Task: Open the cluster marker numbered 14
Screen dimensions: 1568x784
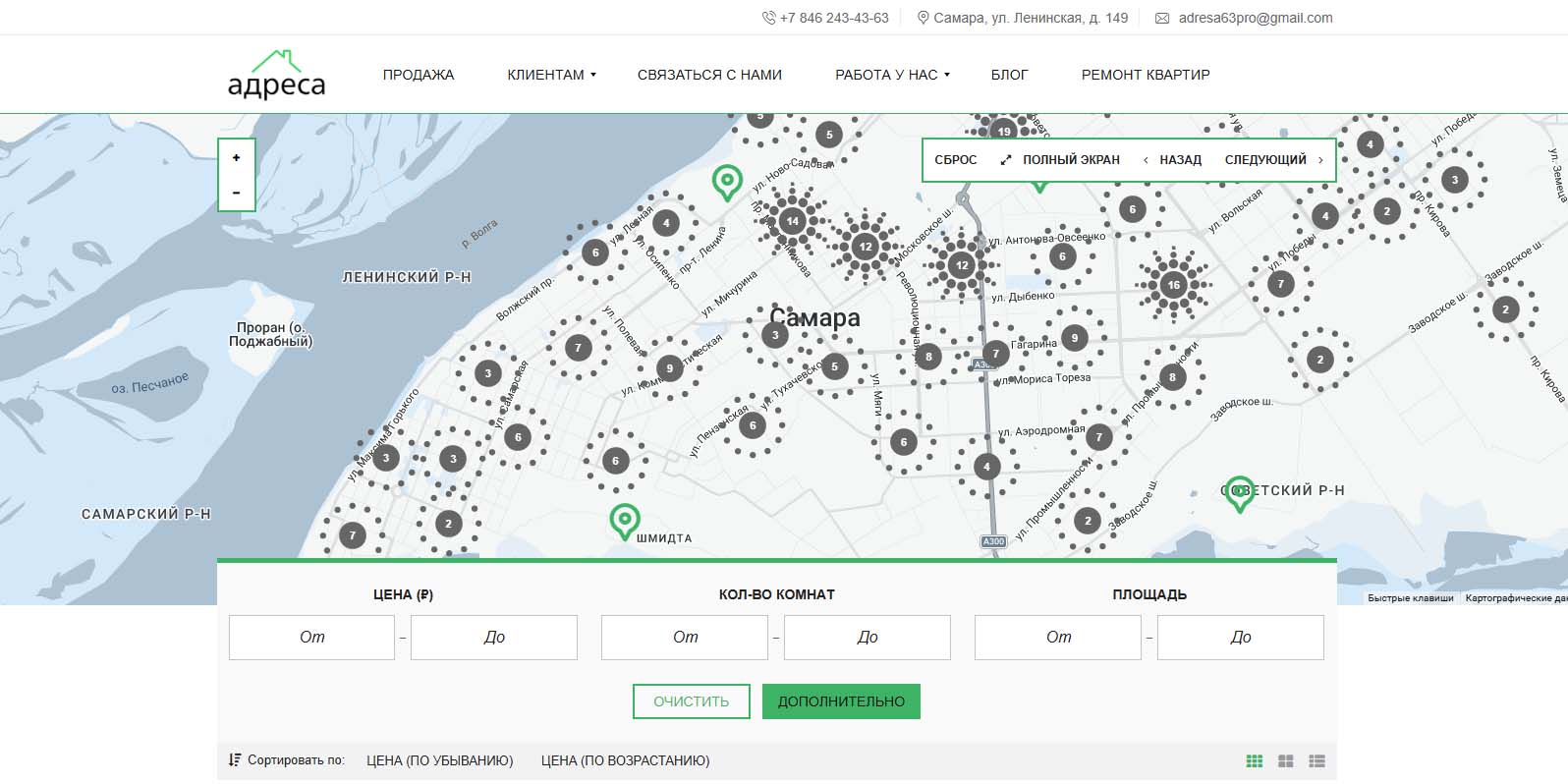Action: click(792, 221)
